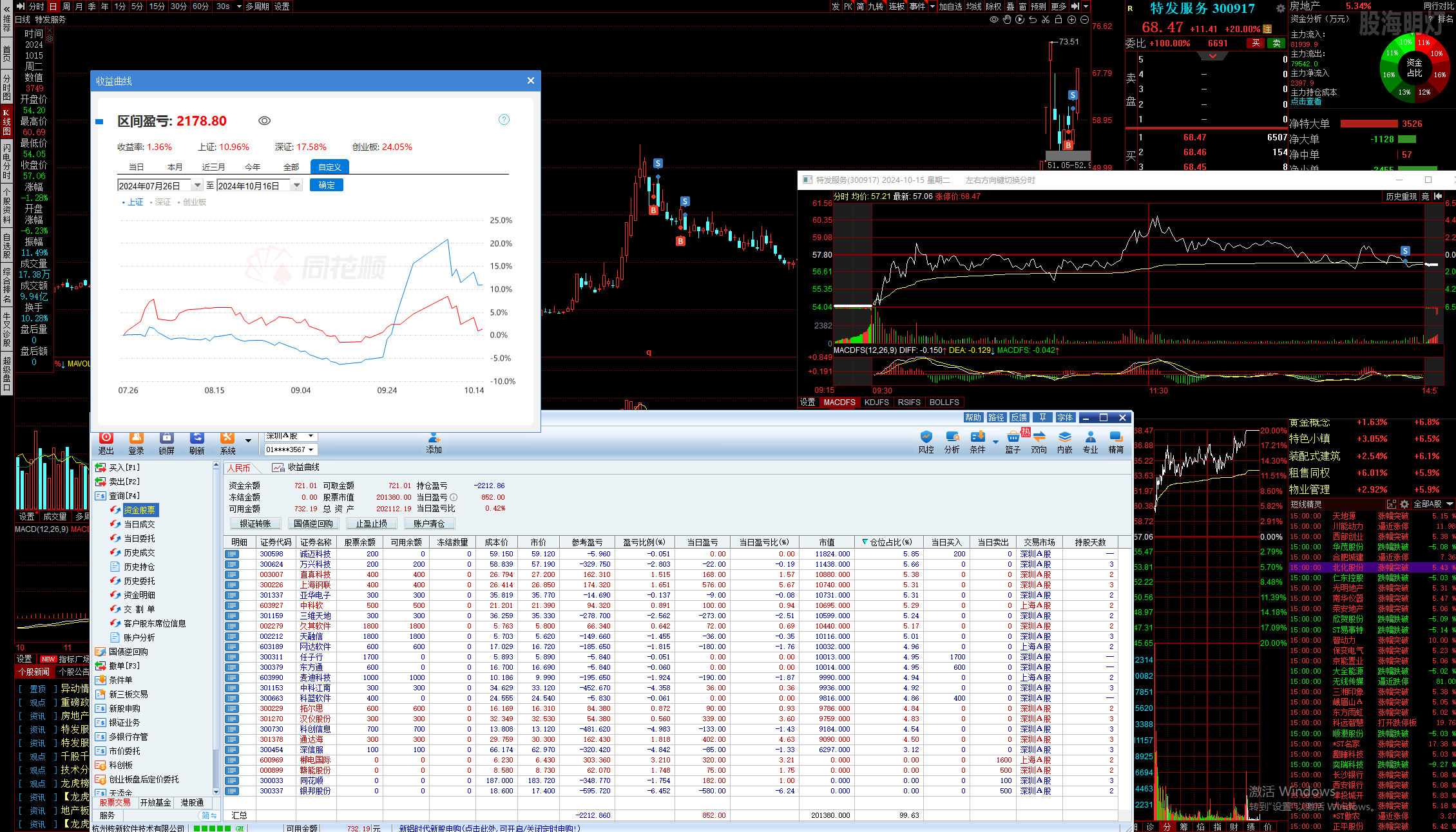Select the 近三月 period tab
The height and width of the screenshot is (832, 1456).
(213, 167)
